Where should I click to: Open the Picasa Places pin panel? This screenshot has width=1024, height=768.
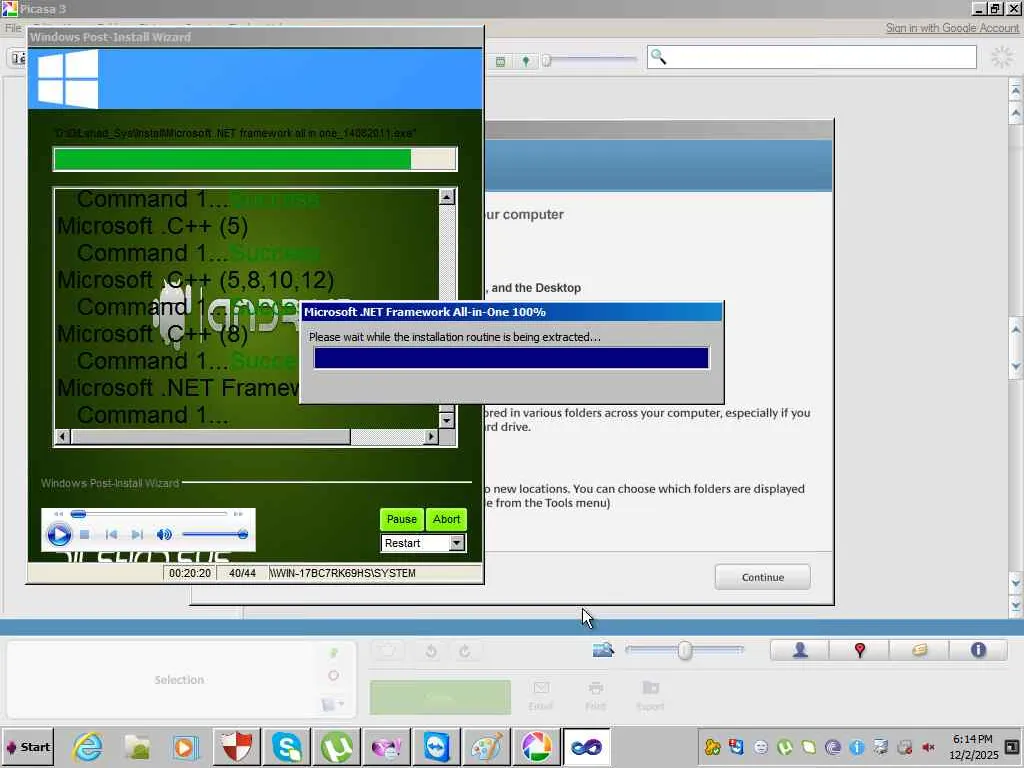pos(859,650)
